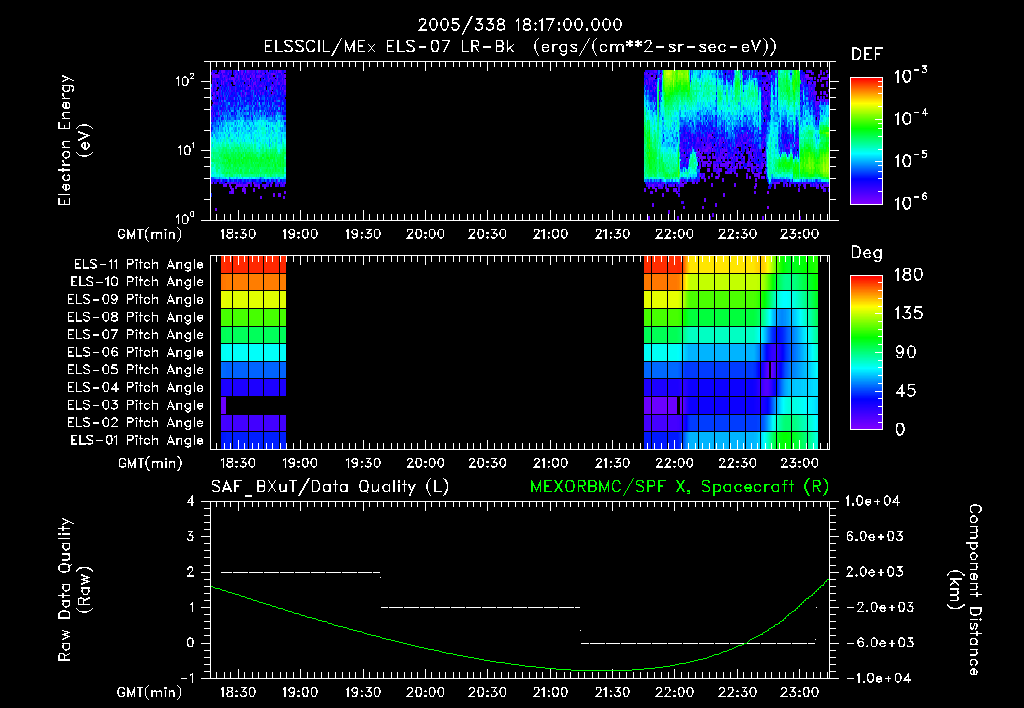Click the data quality segment at level 2

pyautogui.click(x=300, y=572)
